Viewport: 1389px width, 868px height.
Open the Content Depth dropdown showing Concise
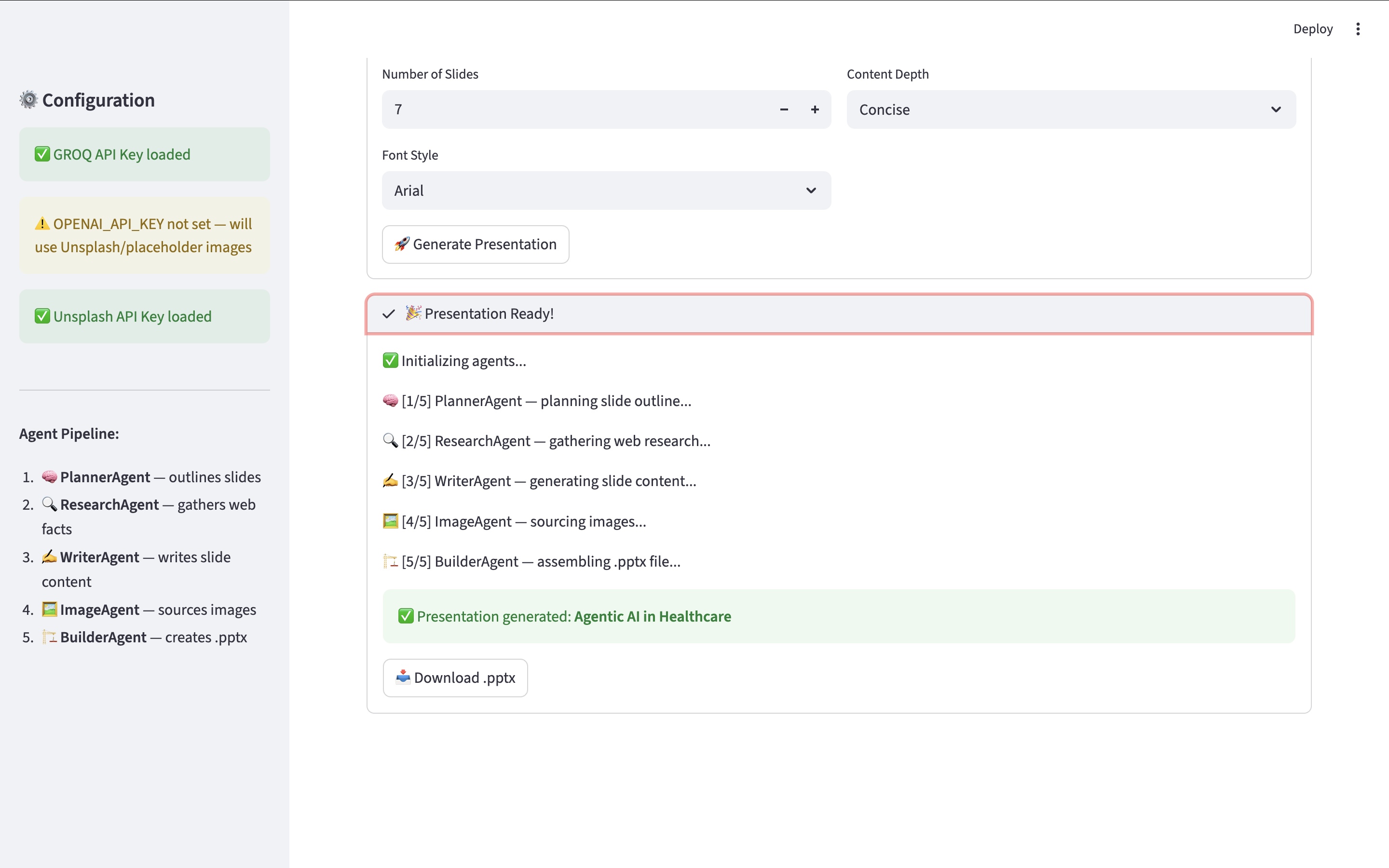1071,109
